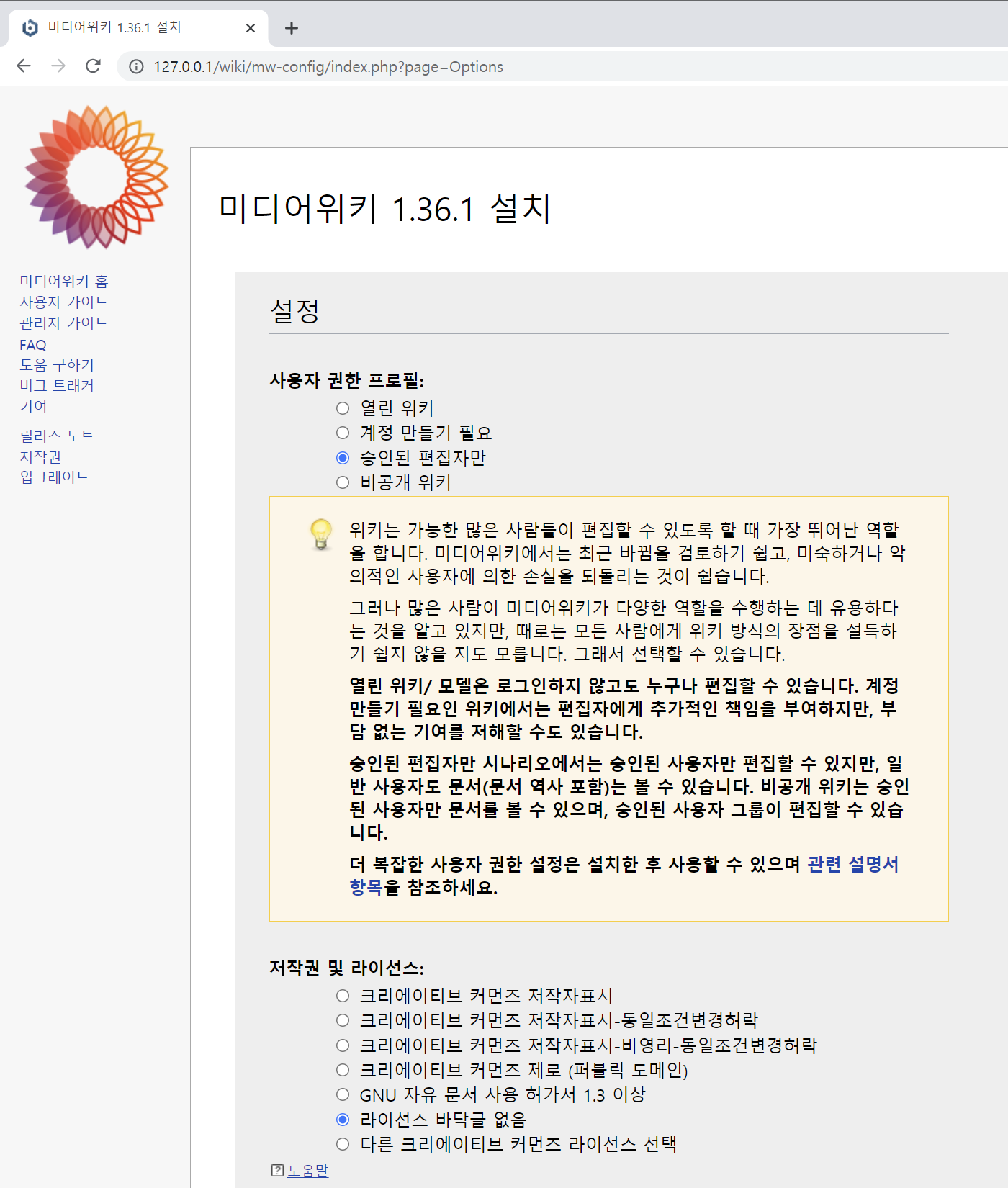Screen dimensions: 1008x1188
Task: Open the 사용자 가이드 sidebar link
Action: coord(64,302)
